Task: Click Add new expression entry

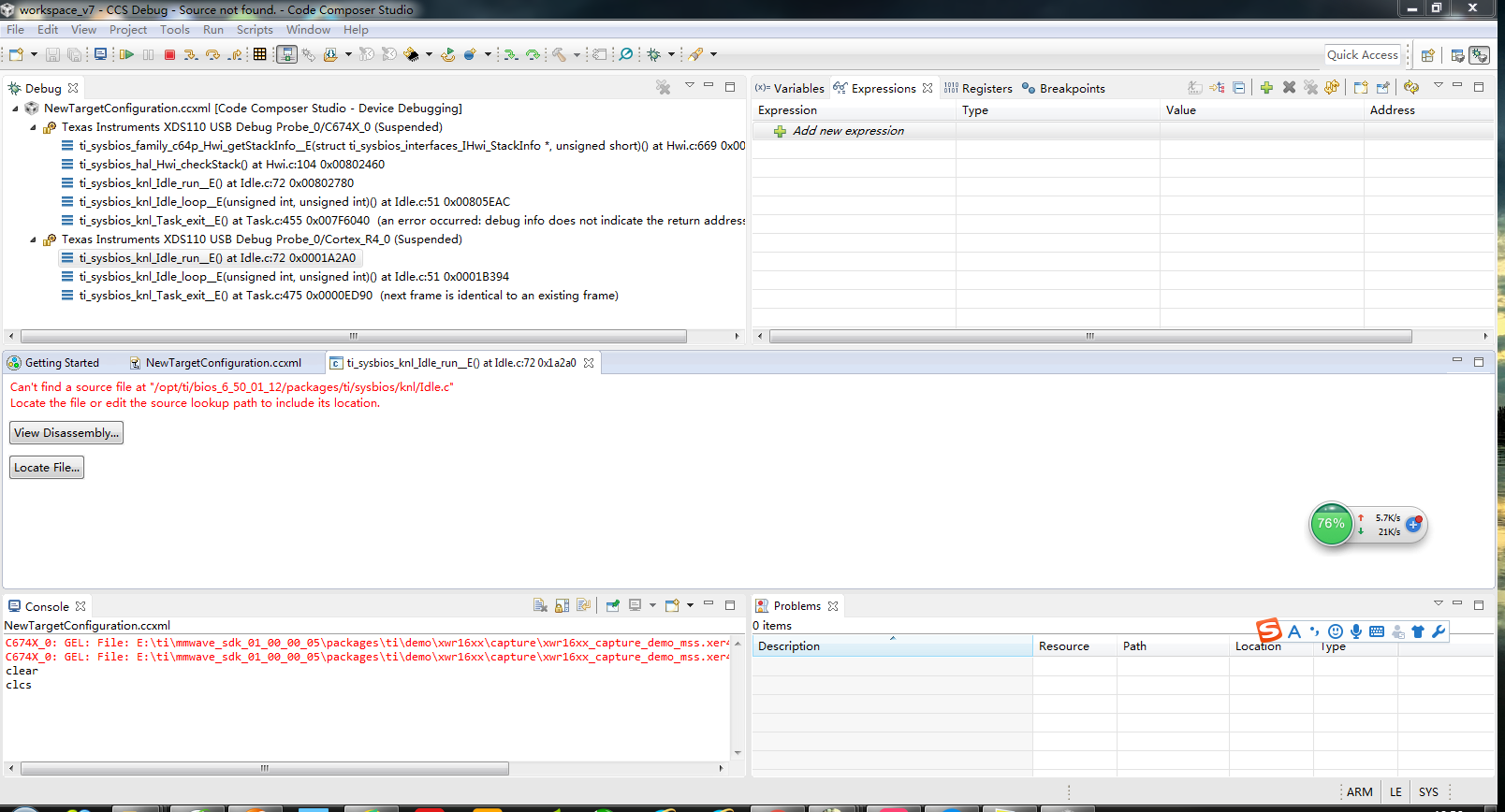Action: click(x=848, y=131)
